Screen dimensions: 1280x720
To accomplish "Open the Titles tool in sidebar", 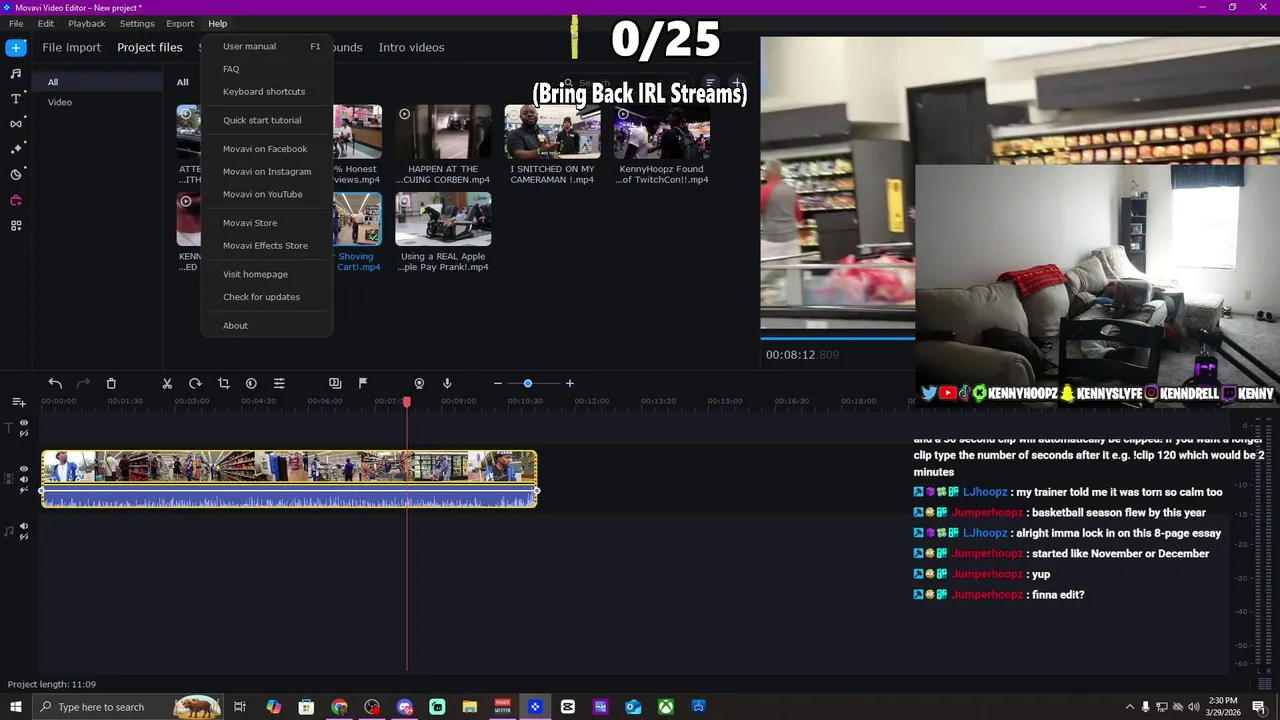I will pyautogui.click(x=16, y=99).
